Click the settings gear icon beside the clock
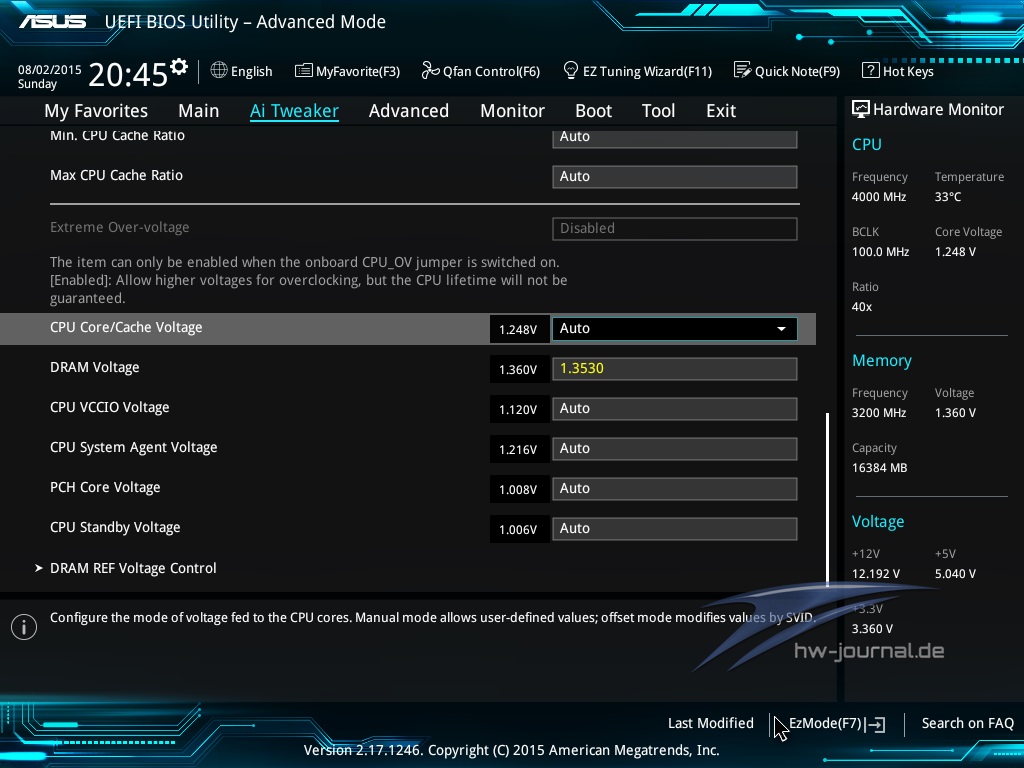The height and width of the screenshot is (768, 1024). pos(179,67)
